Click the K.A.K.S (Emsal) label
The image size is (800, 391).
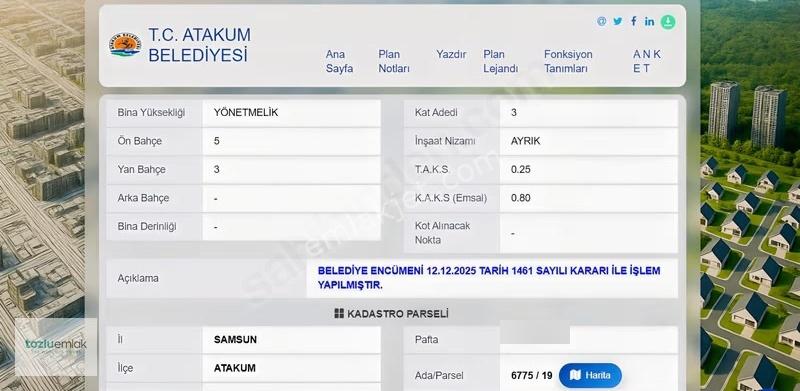pos(451,198)
